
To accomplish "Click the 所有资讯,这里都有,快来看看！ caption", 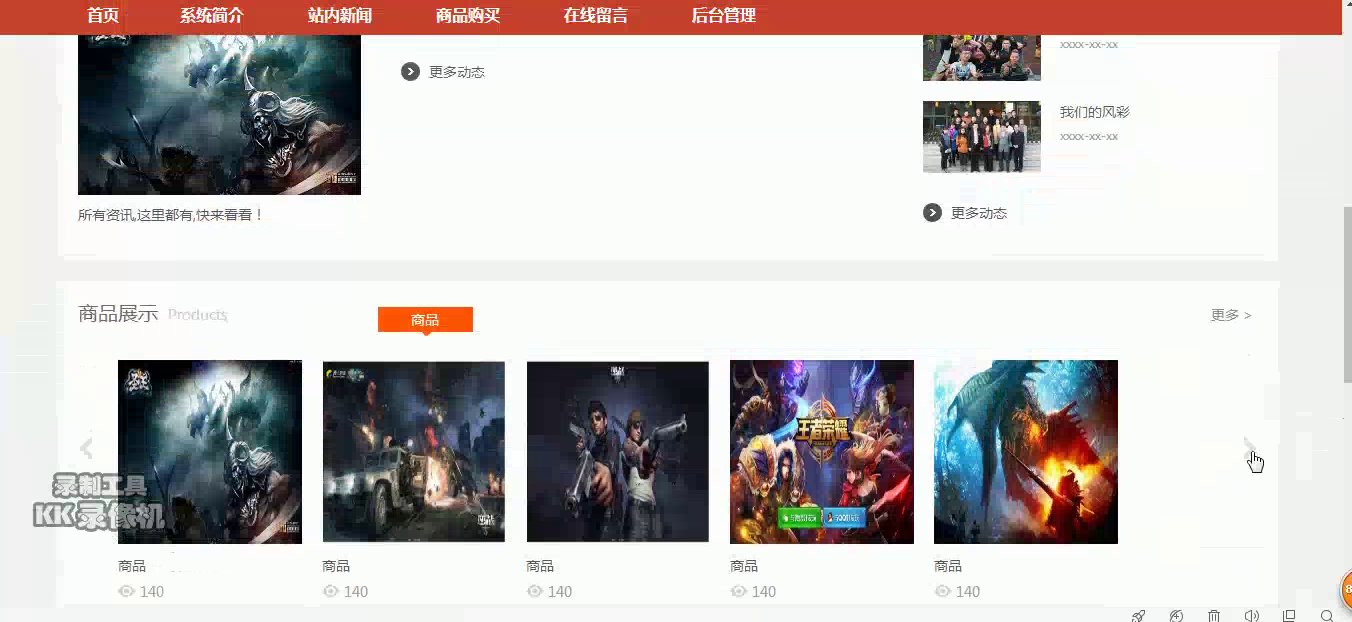I will coord(171,215).
